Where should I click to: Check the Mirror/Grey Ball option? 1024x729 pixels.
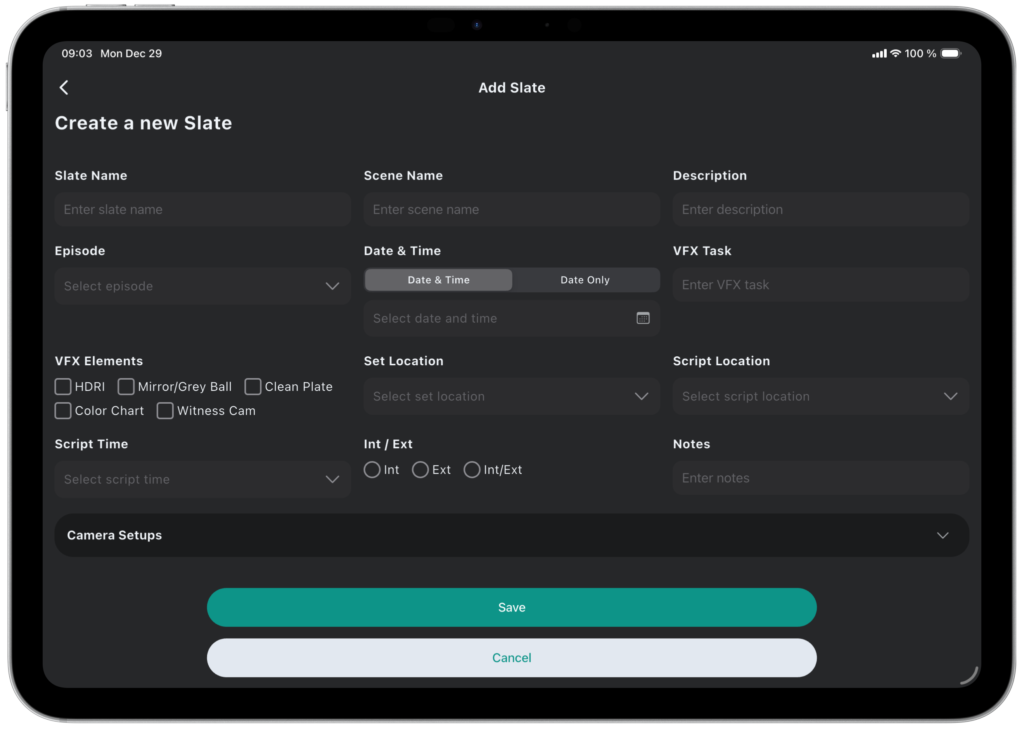126,387
